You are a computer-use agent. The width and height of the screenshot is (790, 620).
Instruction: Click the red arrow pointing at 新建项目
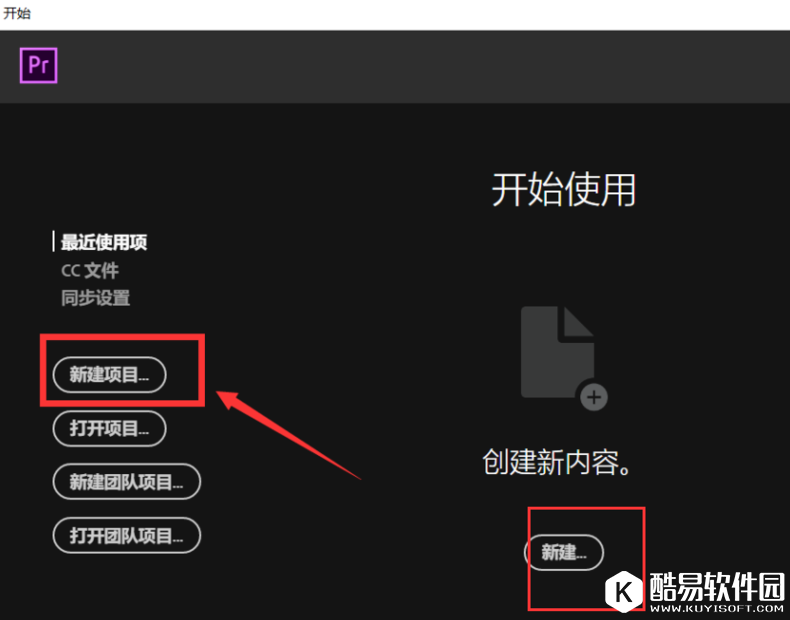[x=288, y=435]
